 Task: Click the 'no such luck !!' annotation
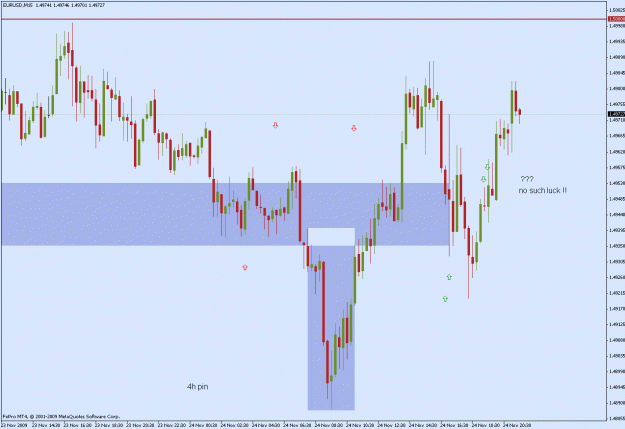542,191
